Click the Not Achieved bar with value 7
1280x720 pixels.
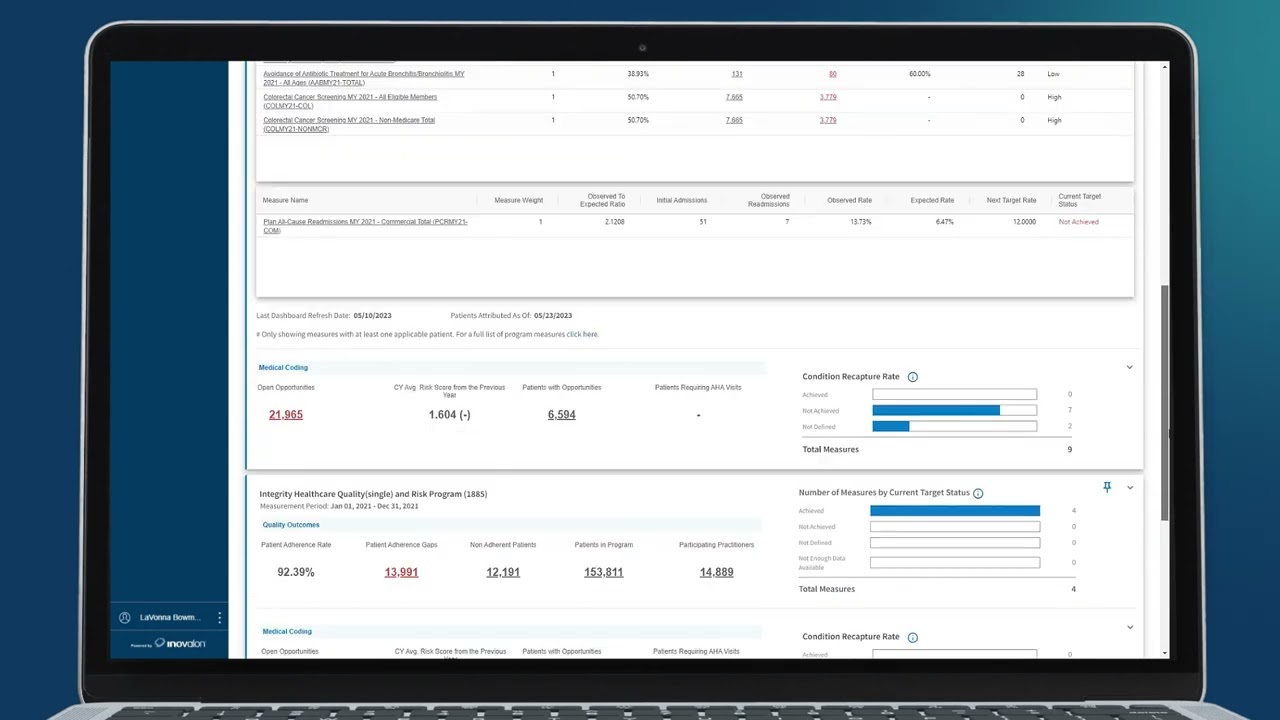tap(955, 410)
